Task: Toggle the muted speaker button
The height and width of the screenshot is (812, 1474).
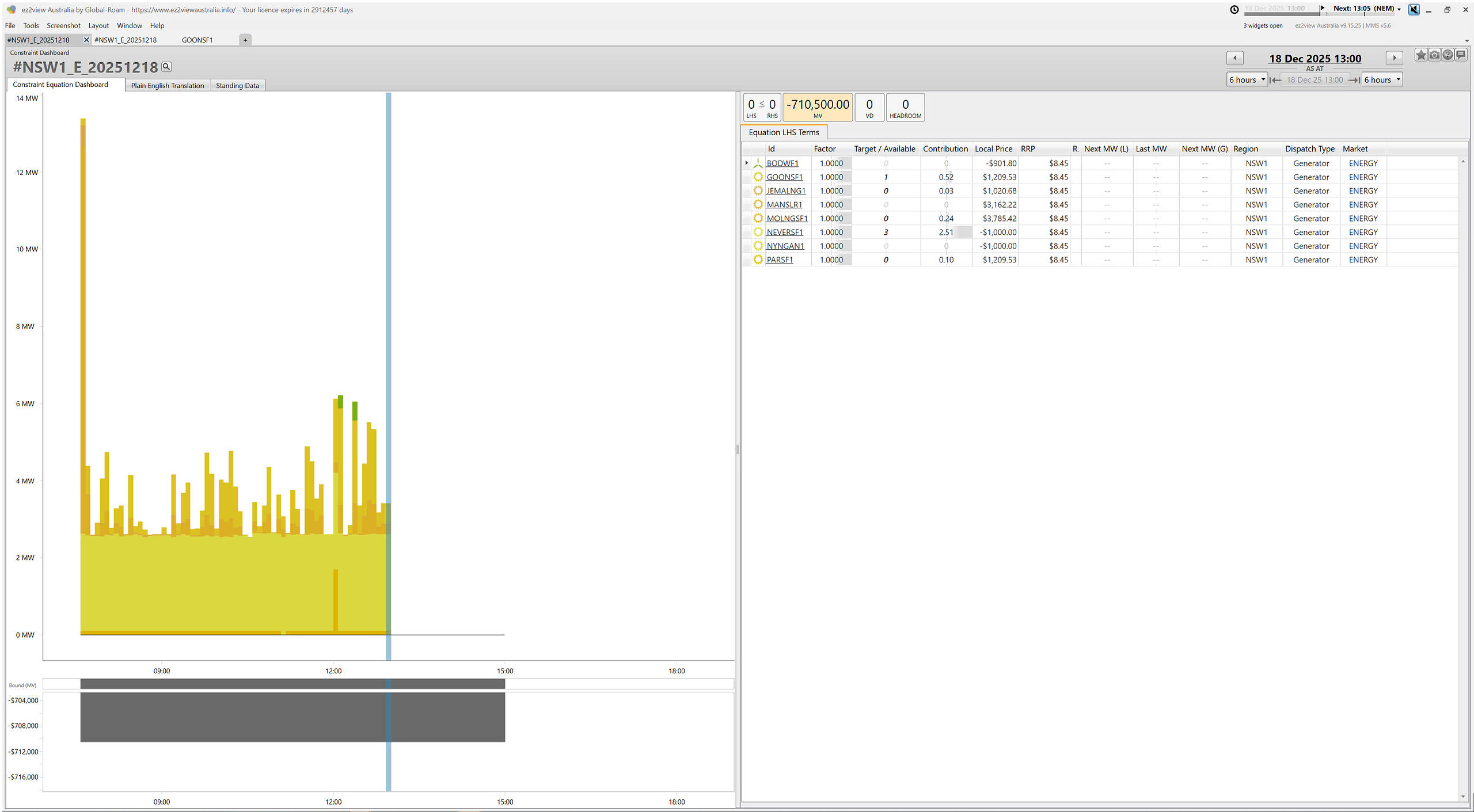Action: (x=1414, y=9)
